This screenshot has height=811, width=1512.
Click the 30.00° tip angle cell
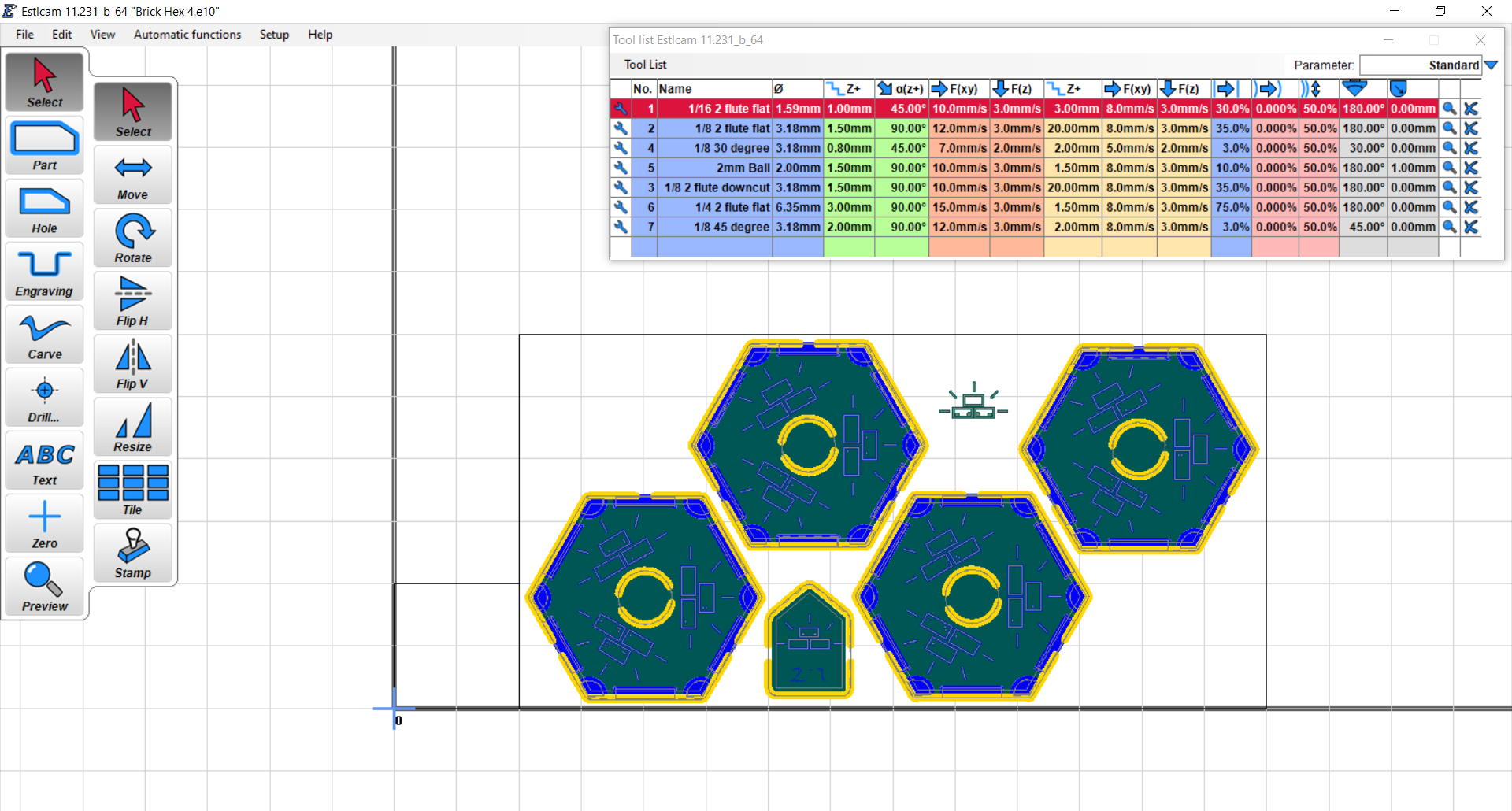point(1363,148)
